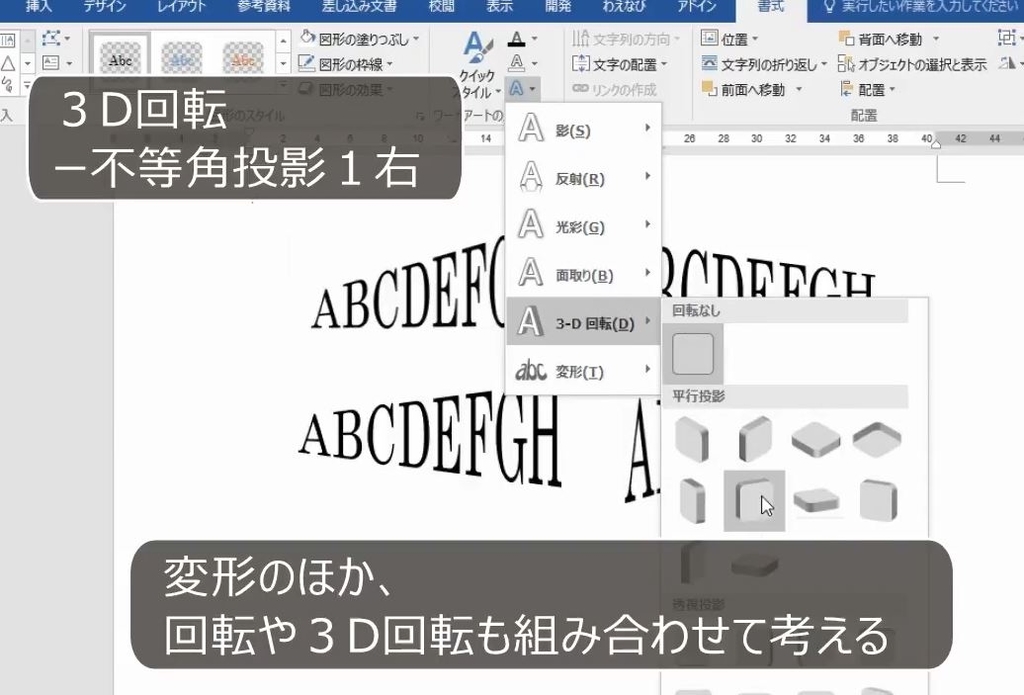Image resolution: width=1024 pixels, height=695 pixels.
Task: Open the 光彩(G) glow submenu
Action: coord(583,226)
